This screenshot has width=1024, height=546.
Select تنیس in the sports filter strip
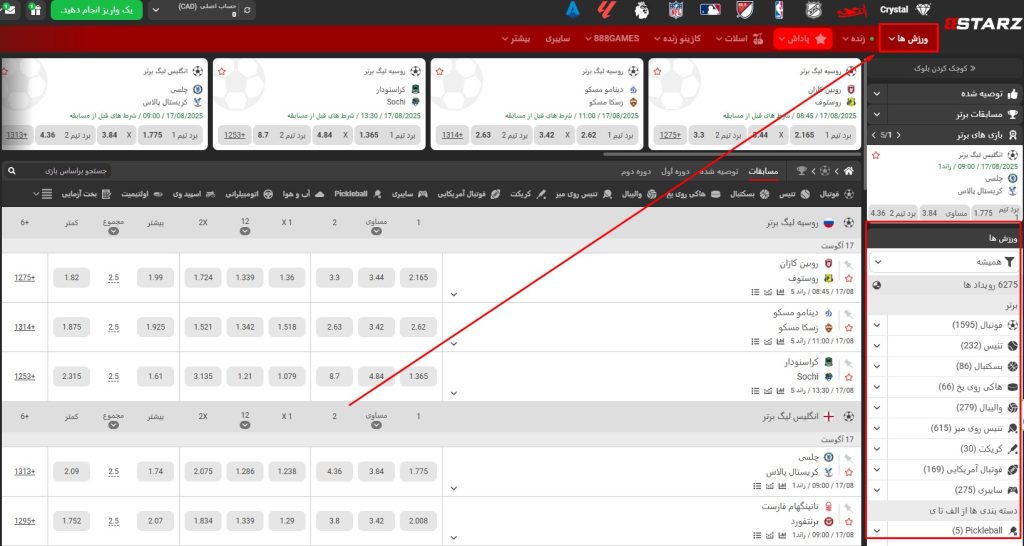point(795,194)
